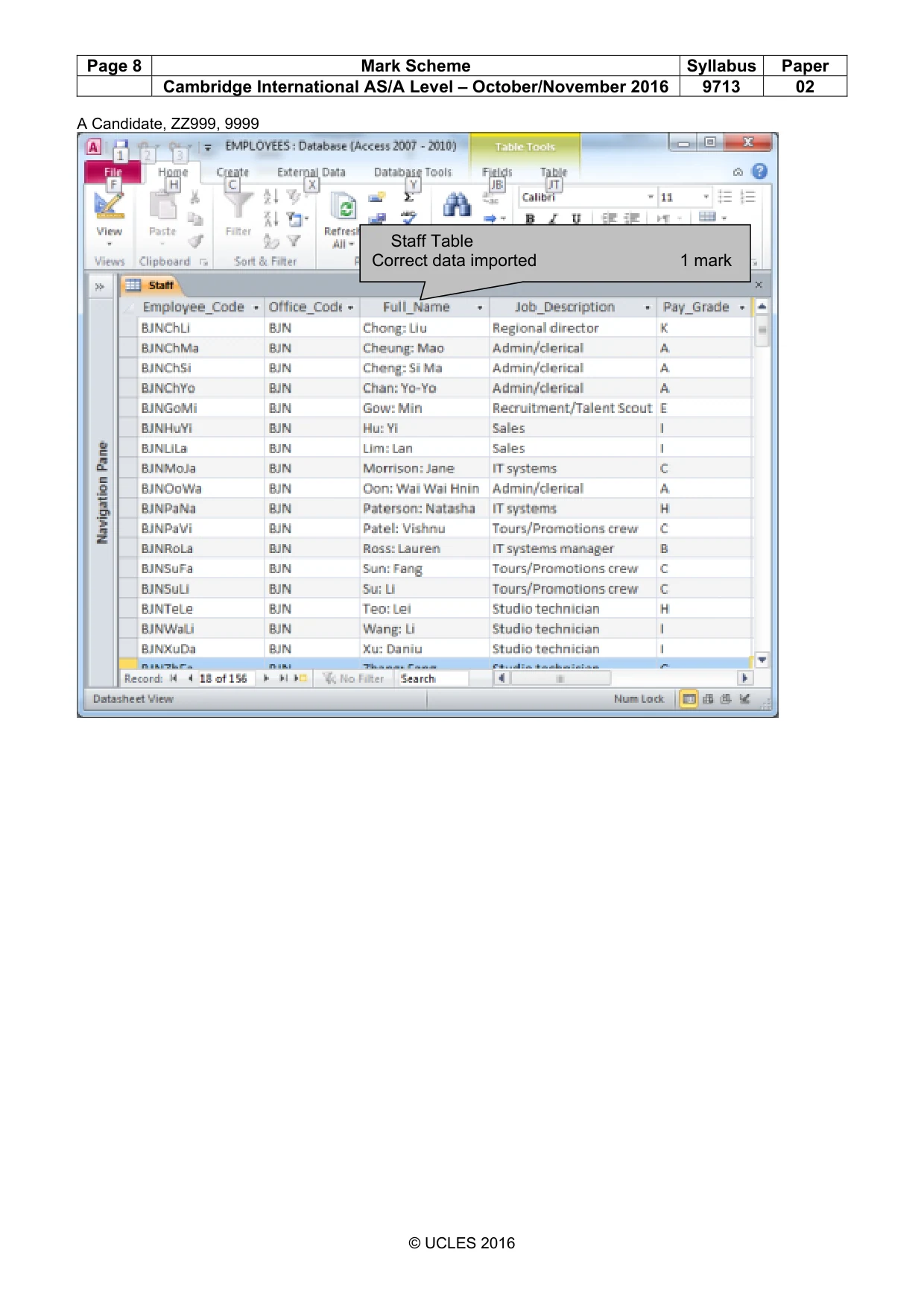Image resolution: width=924 pixels, height=1308 pixels.
Task: Switch to Datasheet View in status bar
Action: [x=689, y=699]
